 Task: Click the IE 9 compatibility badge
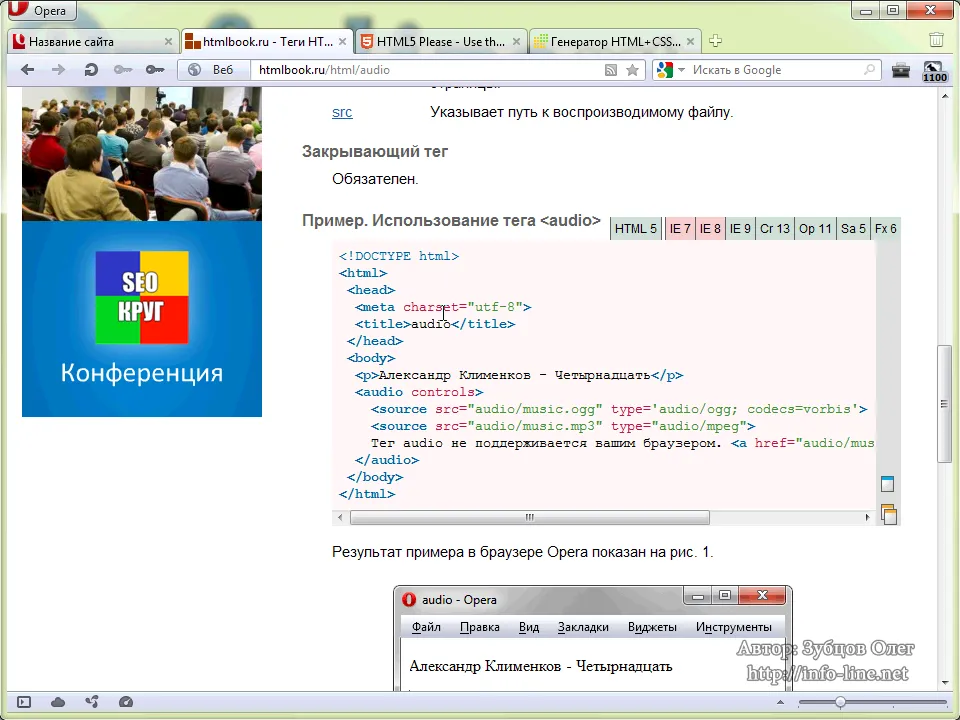pyautogui.click(x=740, y=228)
